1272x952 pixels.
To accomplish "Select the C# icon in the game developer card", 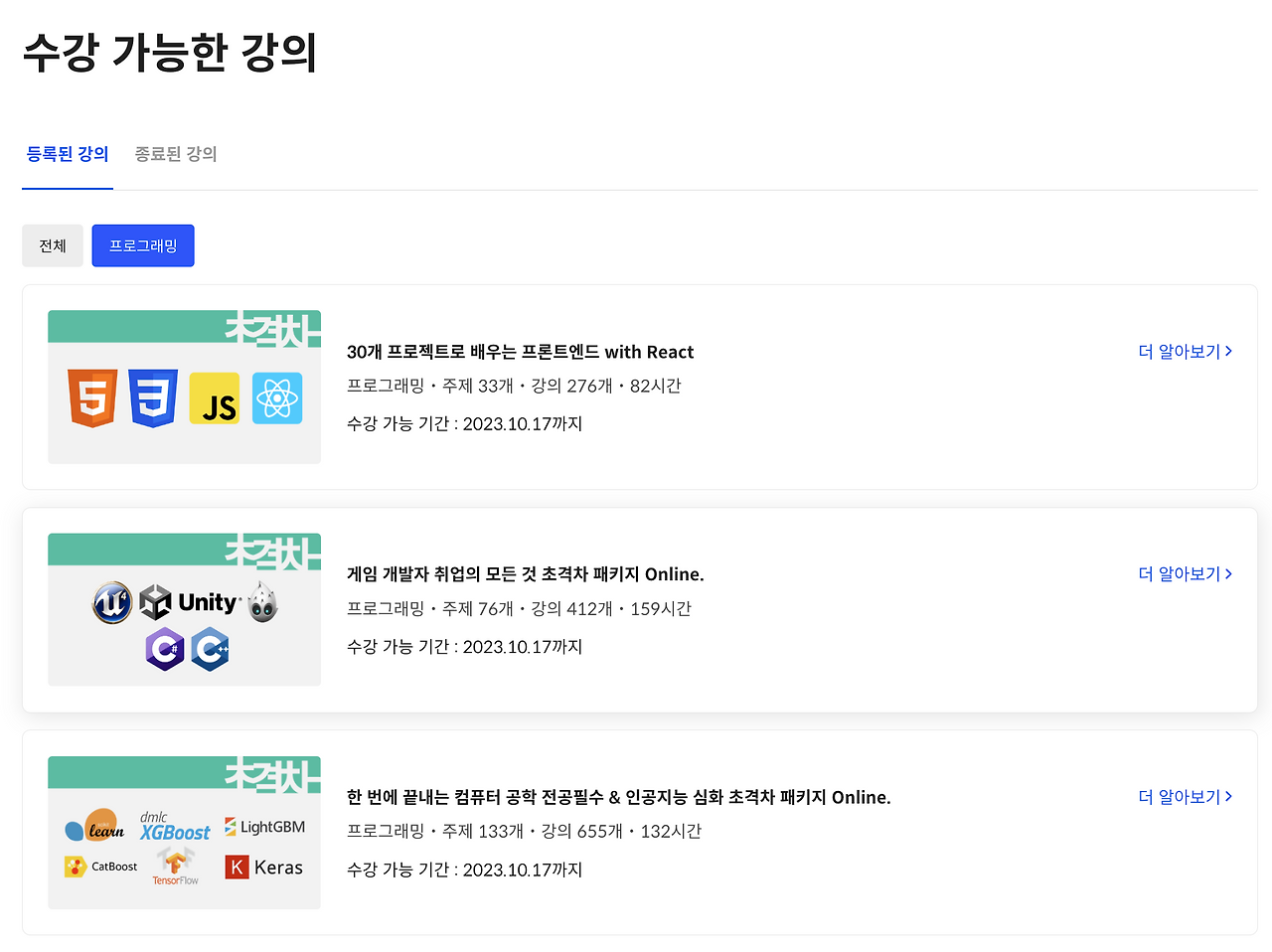I will pyautogui.click(x=165, y=649).
